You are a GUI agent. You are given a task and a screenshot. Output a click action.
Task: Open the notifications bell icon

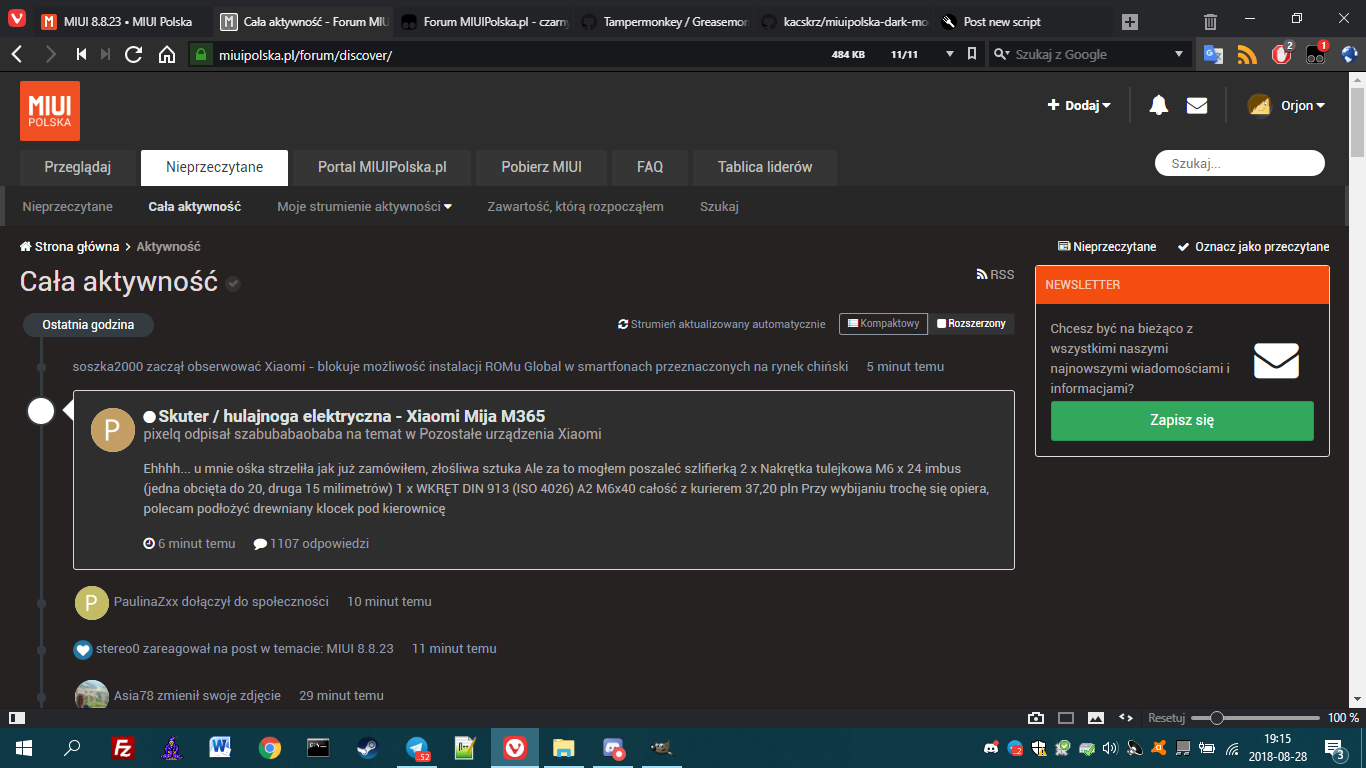[x=1158, y=105]
